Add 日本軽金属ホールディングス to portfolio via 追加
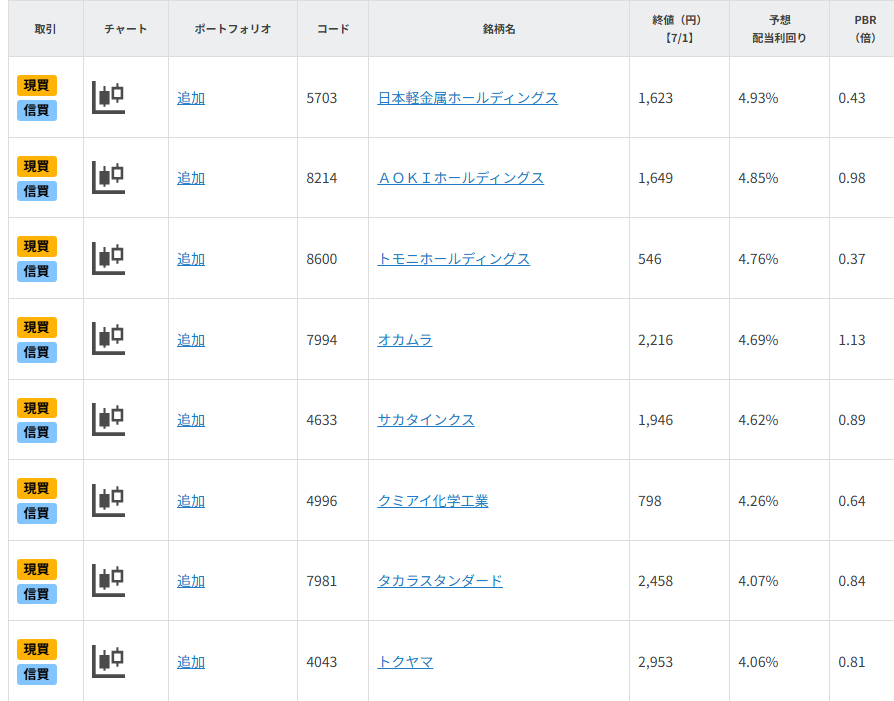 click(191, 98)
